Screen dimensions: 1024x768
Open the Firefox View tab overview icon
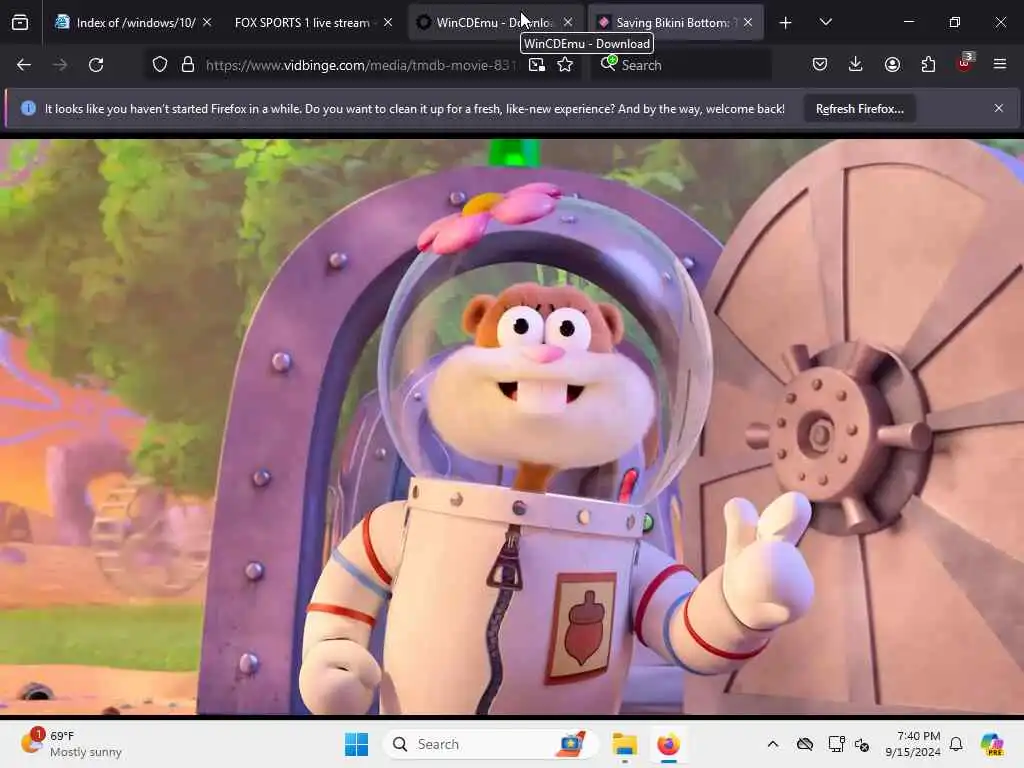[20, 22]
